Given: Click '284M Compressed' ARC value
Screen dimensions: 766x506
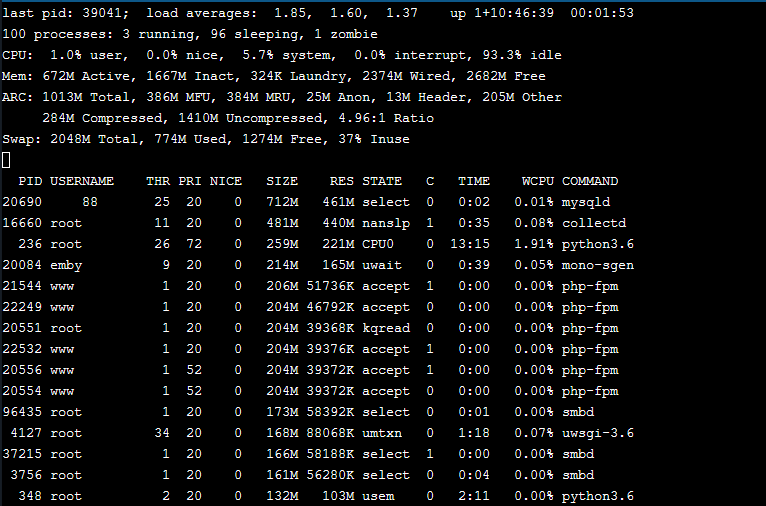Looking at the screenshot, I should tap(102, 118).
